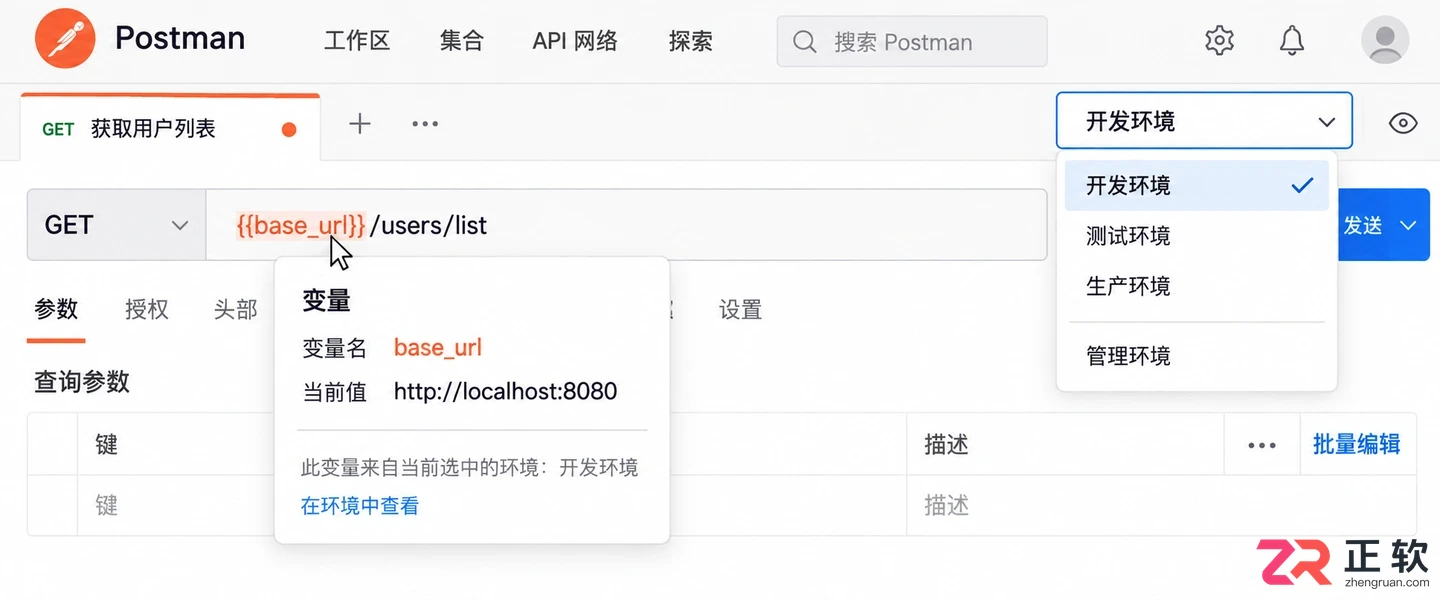Click the 查询参数 section heading
Viewport: 1440px width, 600px height.
(82, 381)
